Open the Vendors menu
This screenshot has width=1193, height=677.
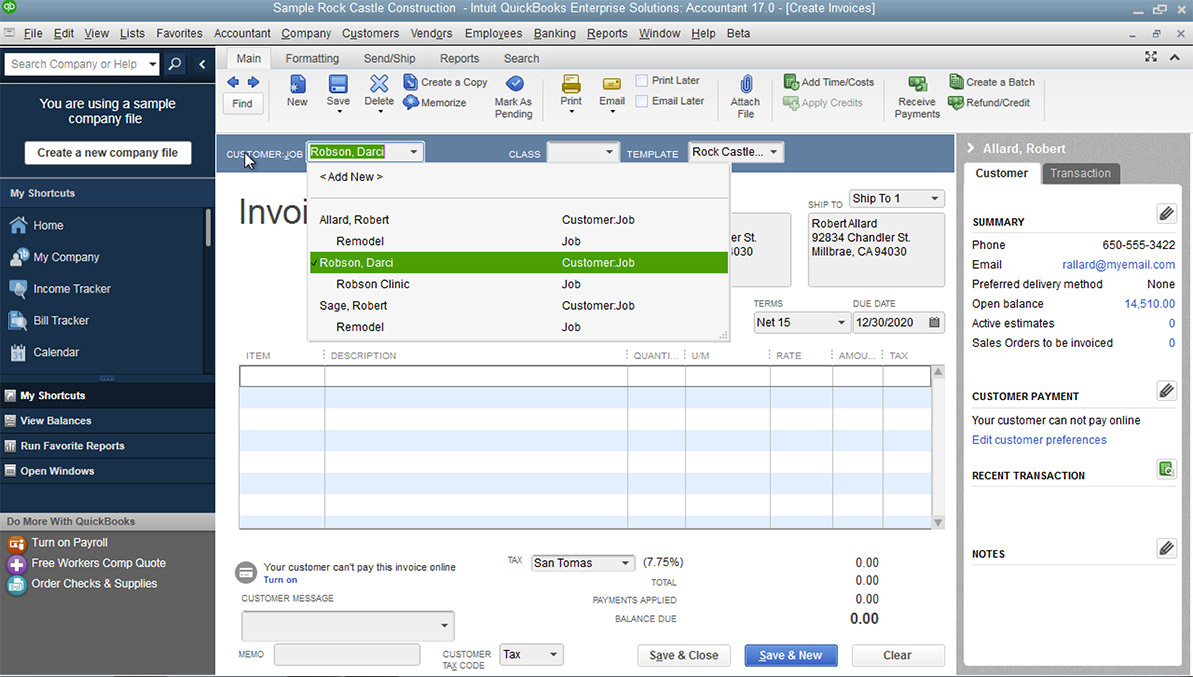[431, 33]
